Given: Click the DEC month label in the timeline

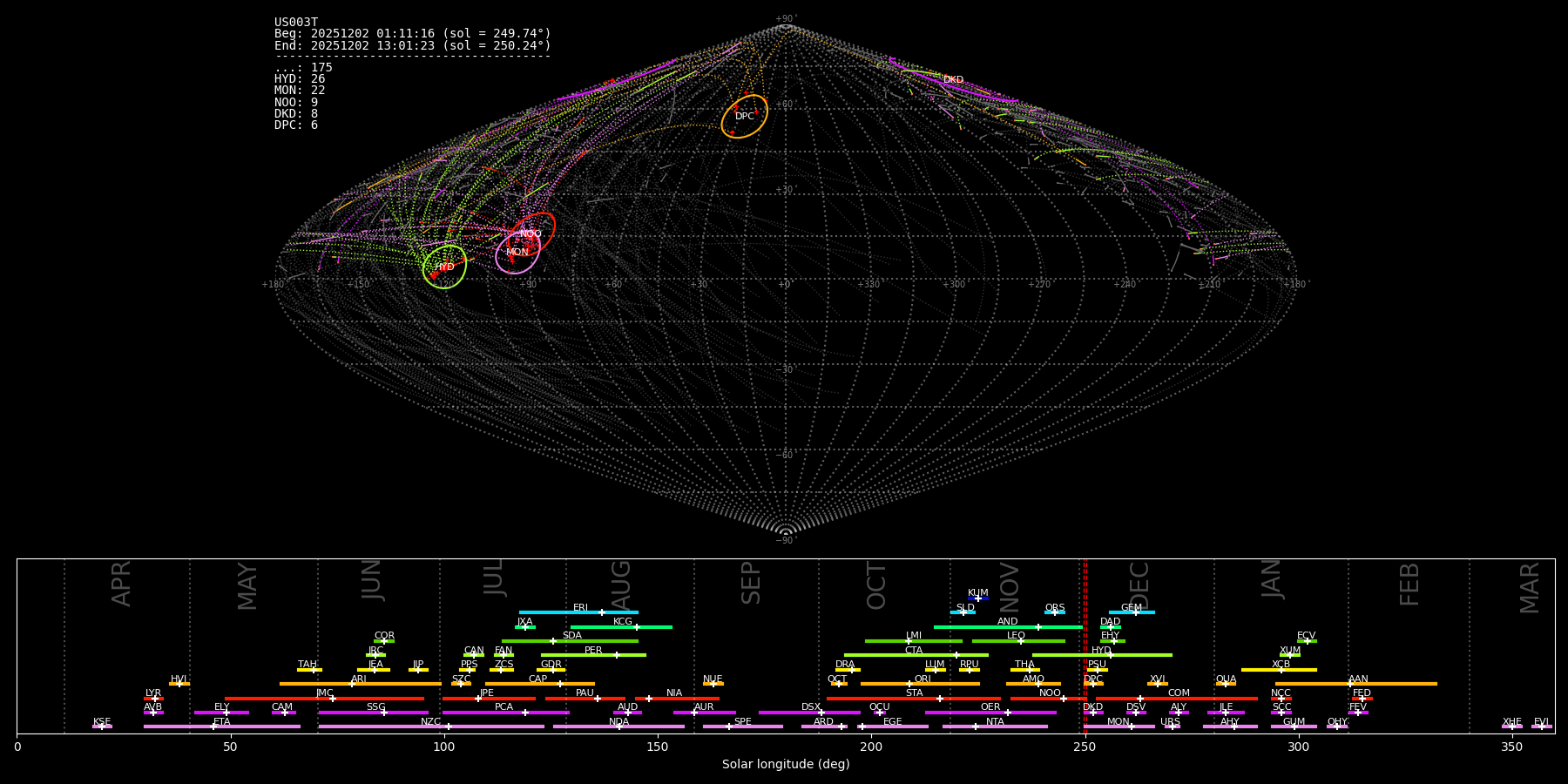Looking at the screenshot, I should pos(1139,585).
